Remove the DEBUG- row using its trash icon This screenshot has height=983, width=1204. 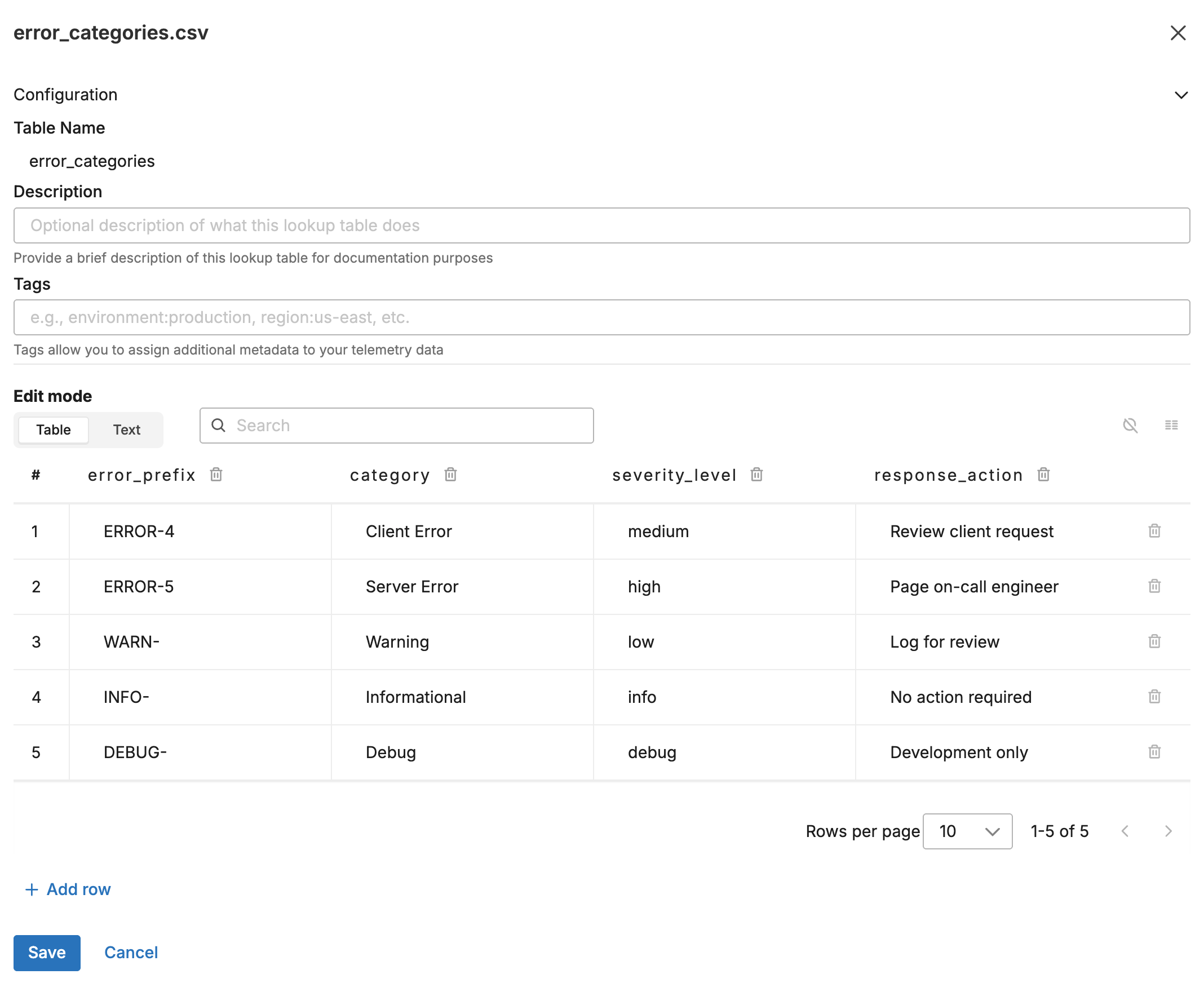(1154, 752)
